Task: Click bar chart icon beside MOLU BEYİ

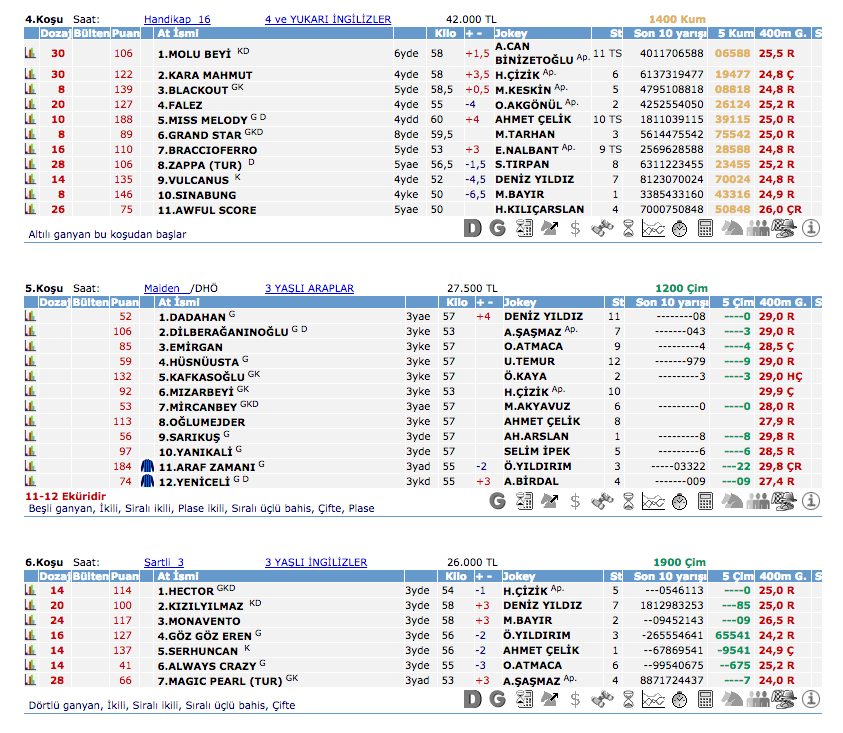Action: click(30, 54)
